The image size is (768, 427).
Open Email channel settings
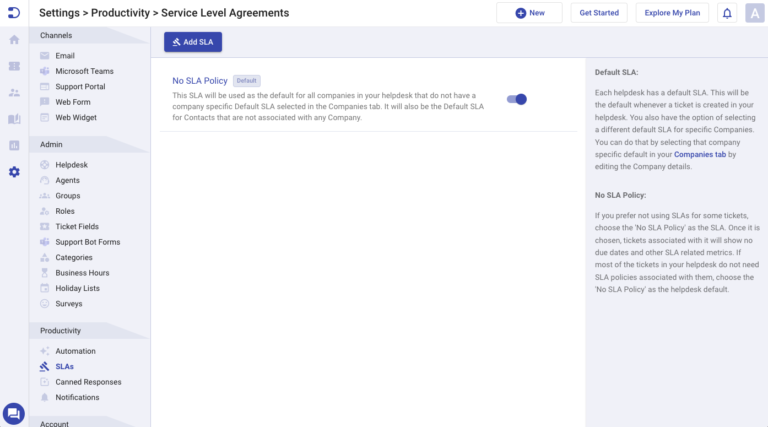tap(65, 56)
